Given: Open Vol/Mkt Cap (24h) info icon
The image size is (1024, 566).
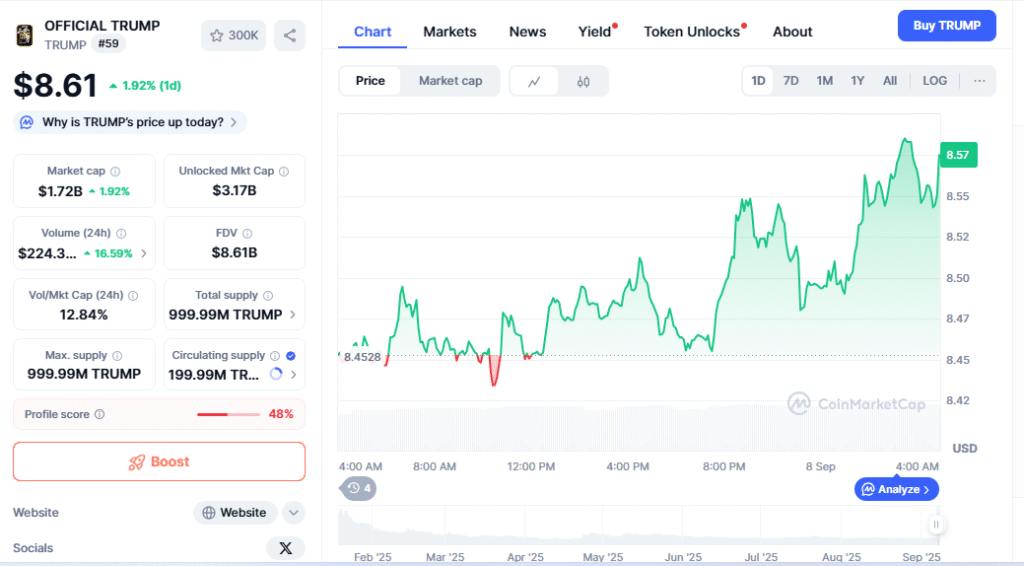Looking at the screenshot, I should click(x=133, y=296).
